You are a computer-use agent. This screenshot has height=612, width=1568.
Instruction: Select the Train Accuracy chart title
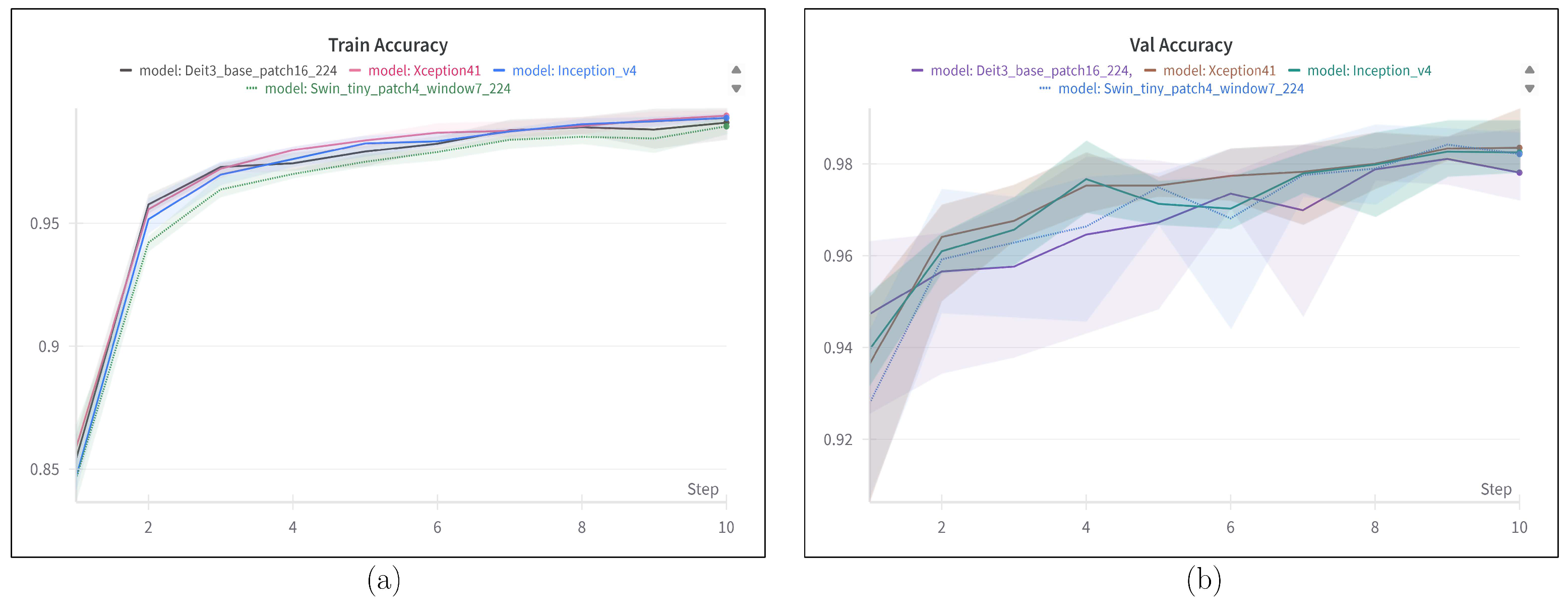[388, 45]
